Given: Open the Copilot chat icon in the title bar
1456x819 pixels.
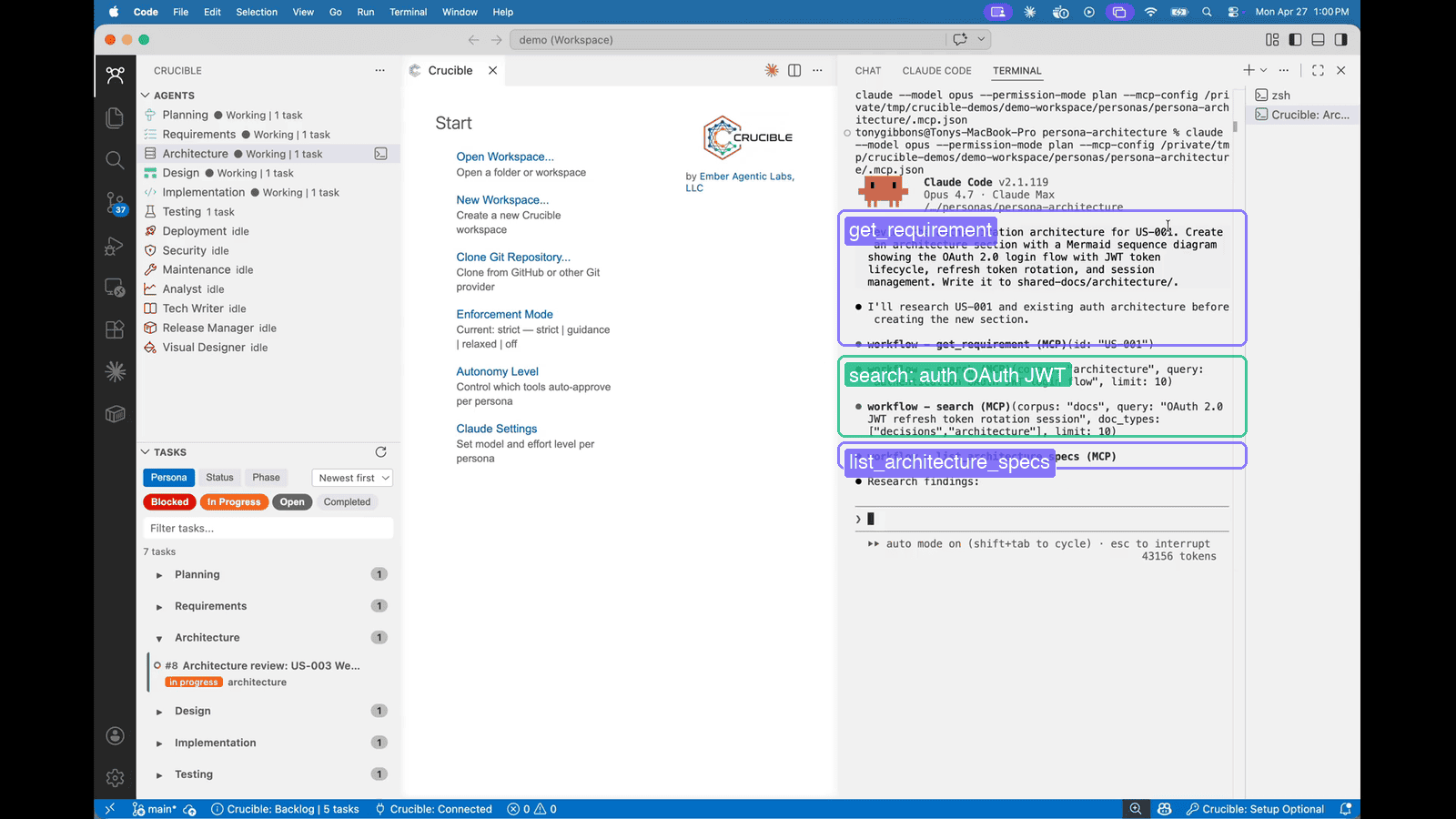Looking at the screenshot, I should tap(960, 39).
